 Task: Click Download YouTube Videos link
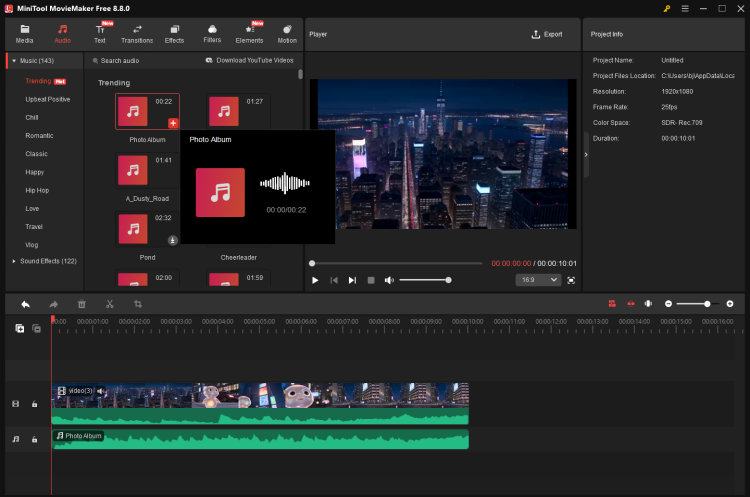click(x=250, y=60)
